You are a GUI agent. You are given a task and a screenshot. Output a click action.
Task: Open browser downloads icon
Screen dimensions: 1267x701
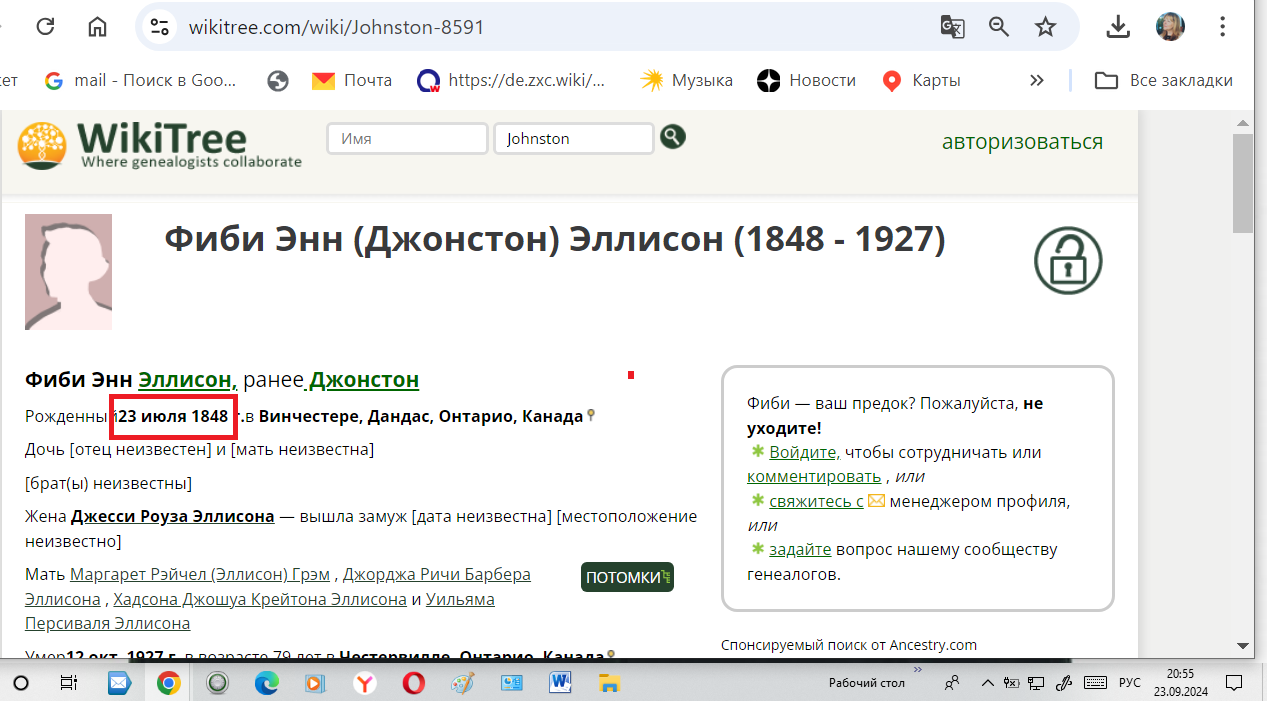click(x=1118, y=27)
